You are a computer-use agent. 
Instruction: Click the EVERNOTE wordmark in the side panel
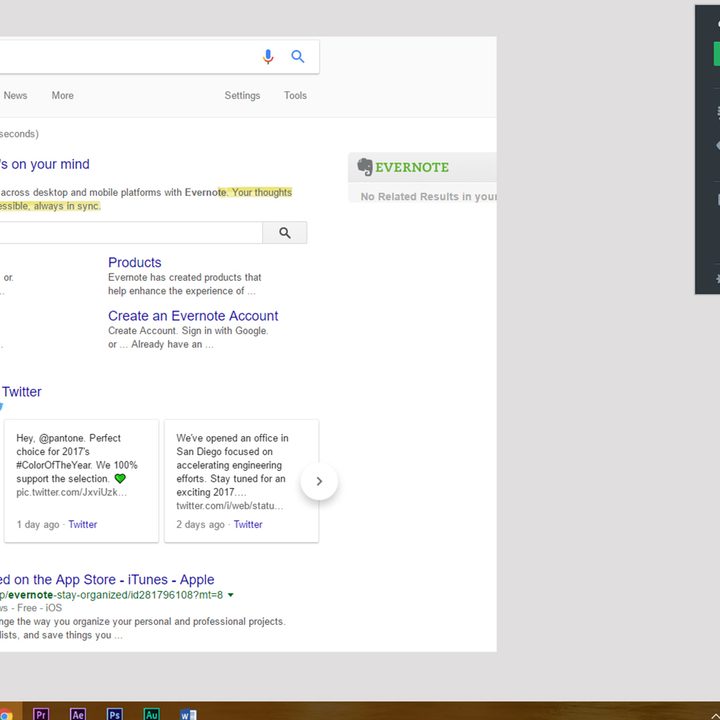pos(412,167)
